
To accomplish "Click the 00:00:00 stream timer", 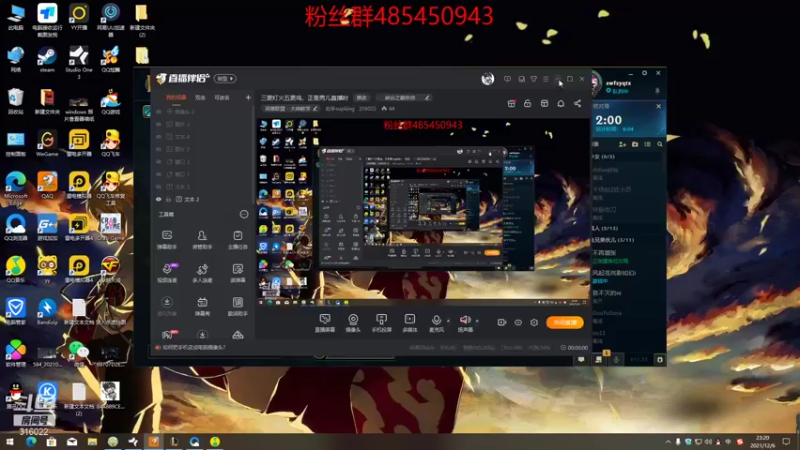I will click(x=574, y=347).
